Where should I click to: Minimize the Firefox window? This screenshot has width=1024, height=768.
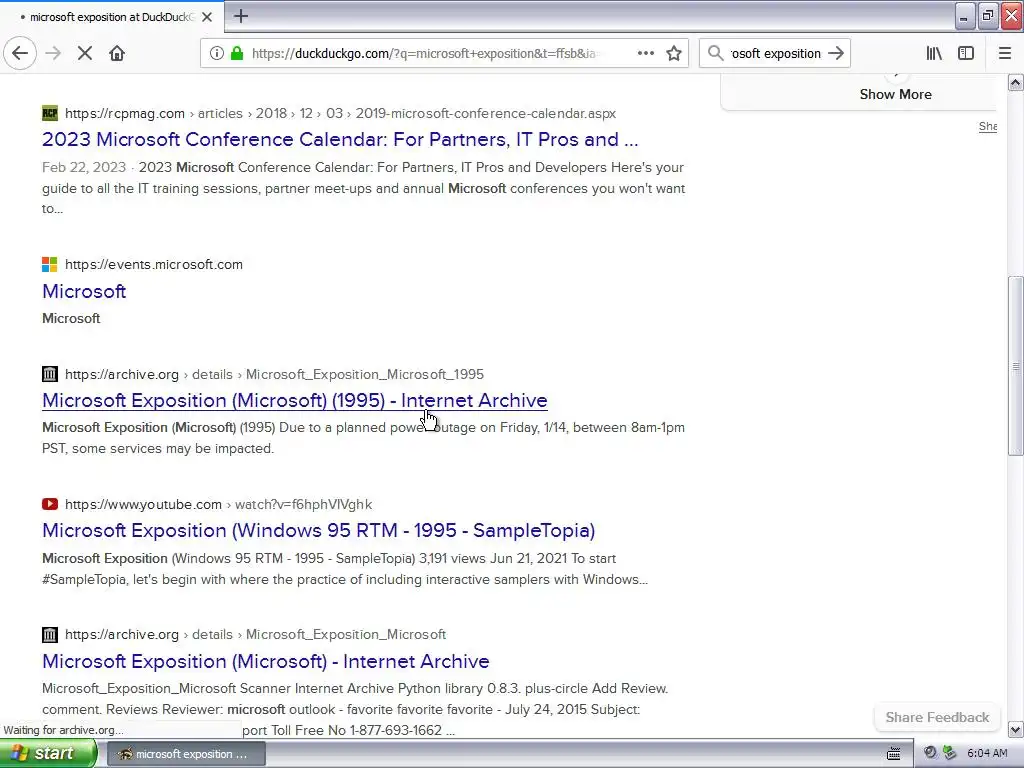coord(964,16)
